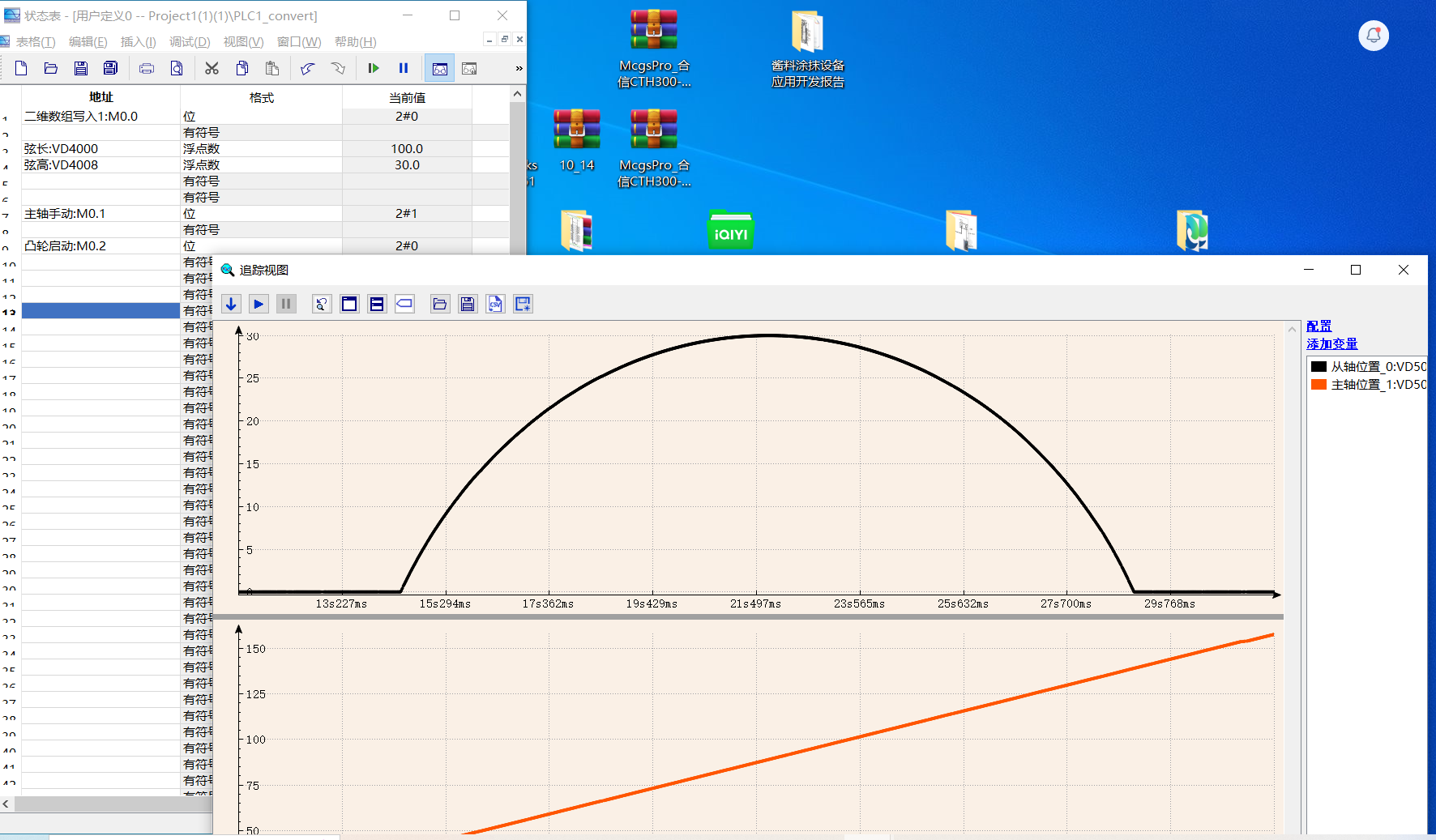Print using the printer icon
Image resolution: width=1436 pixels, height=840 pixels.
click(147, 68)
